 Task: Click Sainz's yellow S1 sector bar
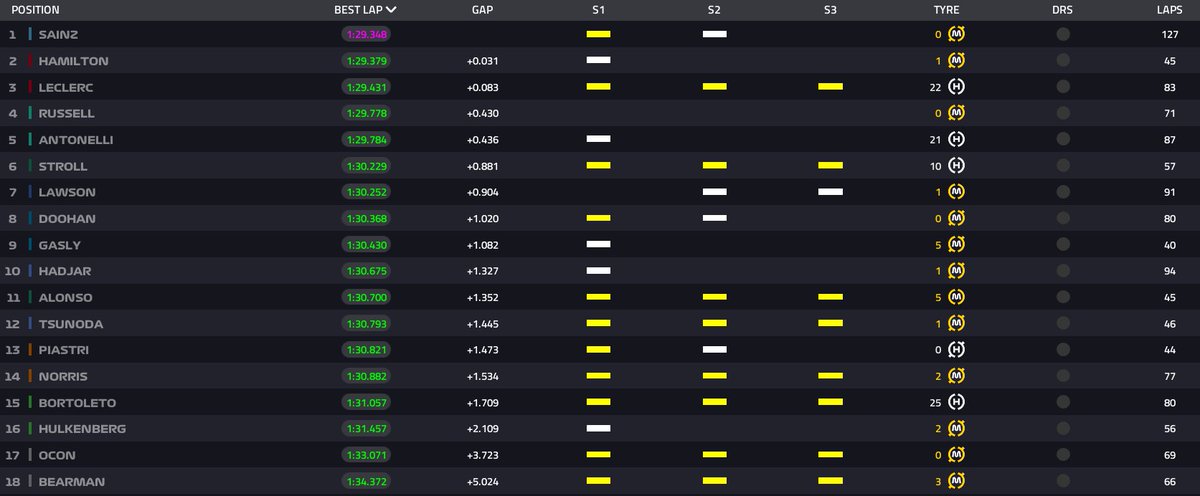pos(598,34)
